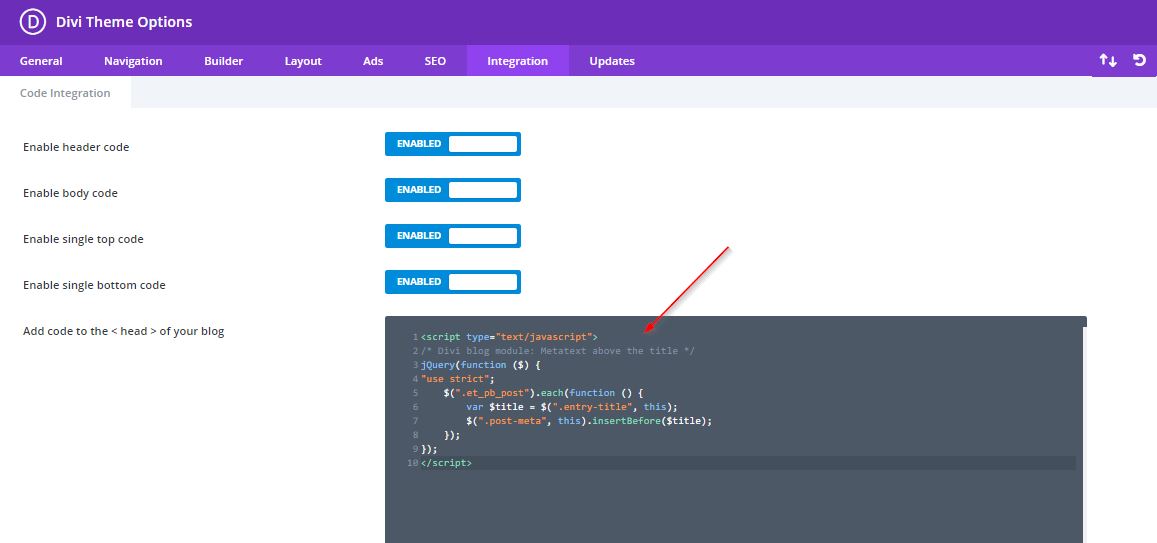This screenshot has width=1157, height=543.
Task: Open the General tab
Action: 41,60
